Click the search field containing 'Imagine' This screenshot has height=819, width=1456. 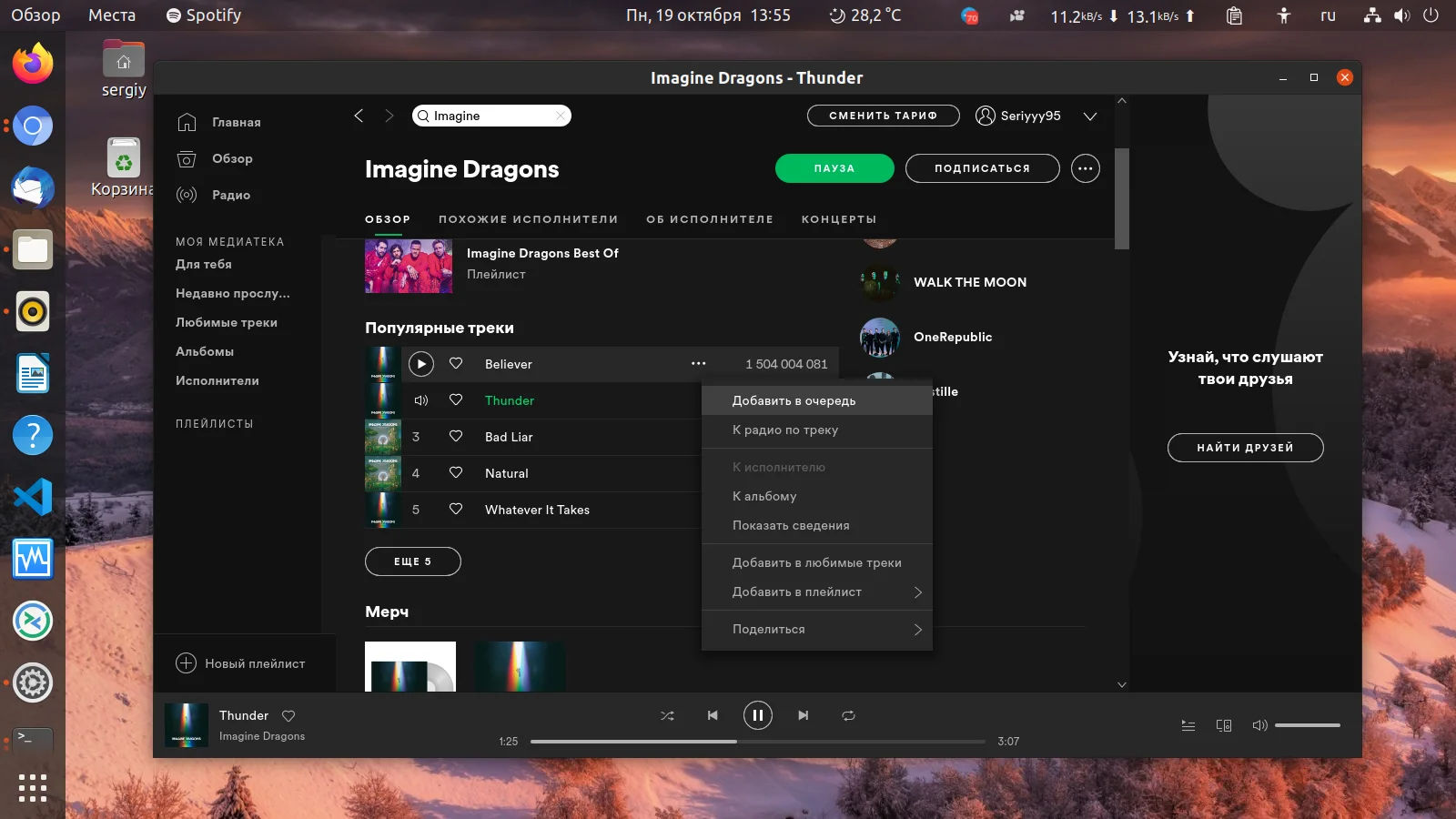point(491,116)
